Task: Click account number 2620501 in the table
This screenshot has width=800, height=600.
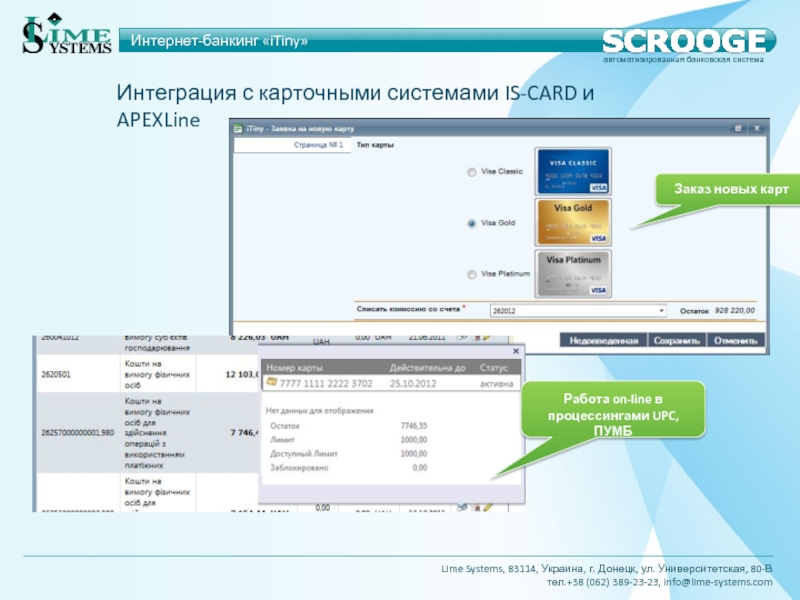Action: (56, 374)
